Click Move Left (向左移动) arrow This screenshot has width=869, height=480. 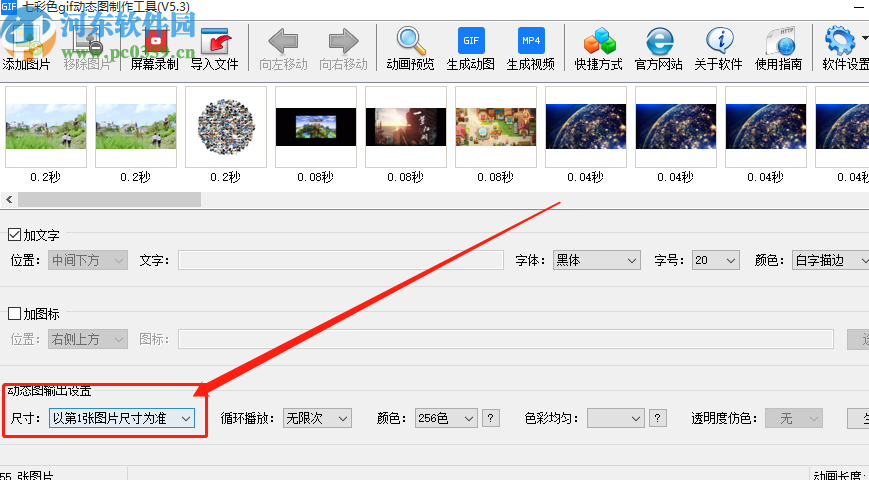point(283,48)
